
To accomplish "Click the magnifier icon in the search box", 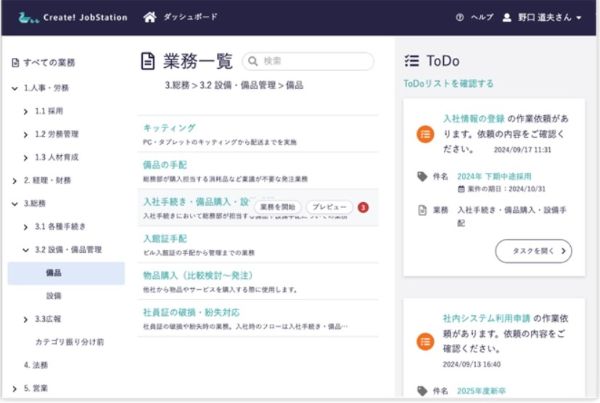I will pos(254,62).
